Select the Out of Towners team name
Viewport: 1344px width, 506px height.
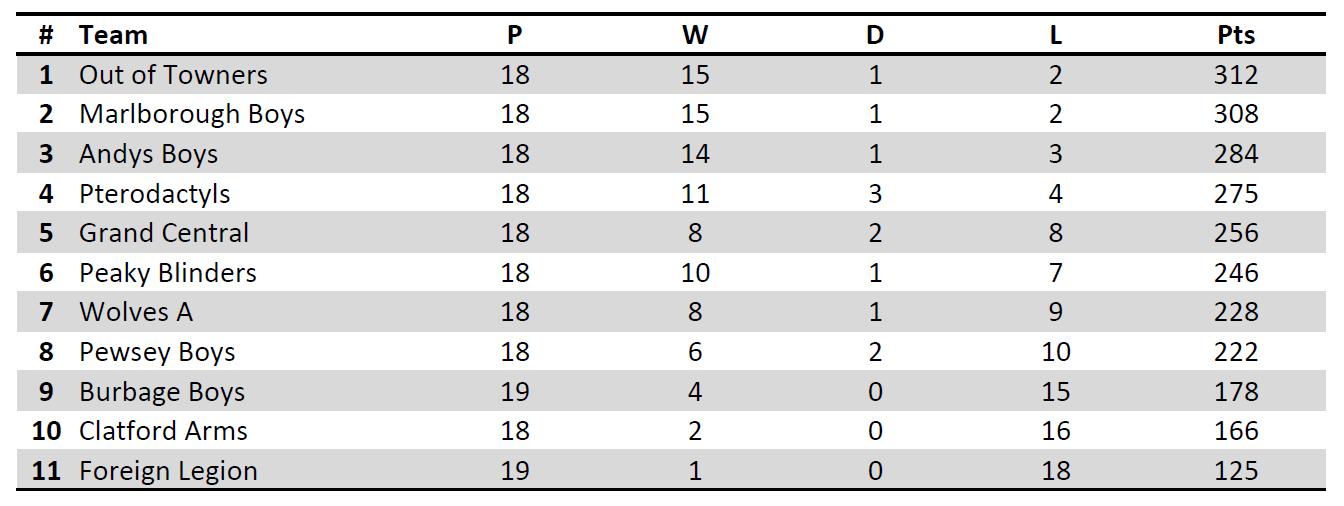tap(173, 75)
